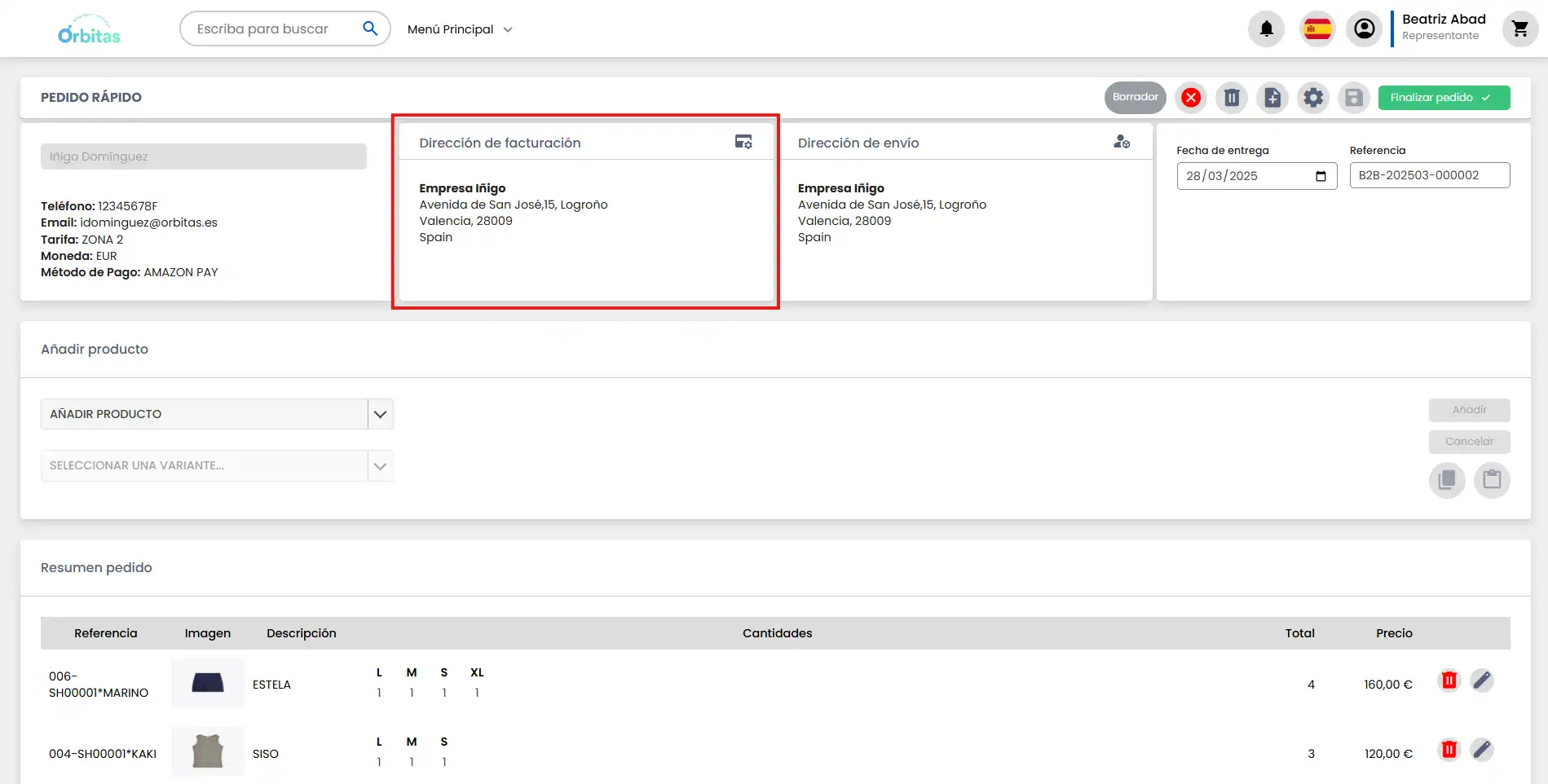Screen dimensions: 1548x784
Task: Open the notifications bell
Action: [1266, 29]
